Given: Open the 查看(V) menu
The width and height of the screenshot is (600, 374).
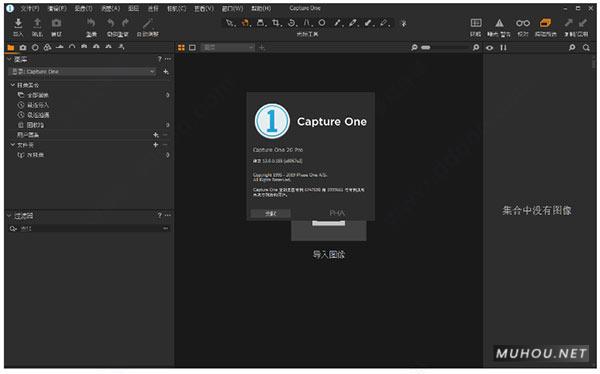Looking at the screenshot, I should click(204, 8).
